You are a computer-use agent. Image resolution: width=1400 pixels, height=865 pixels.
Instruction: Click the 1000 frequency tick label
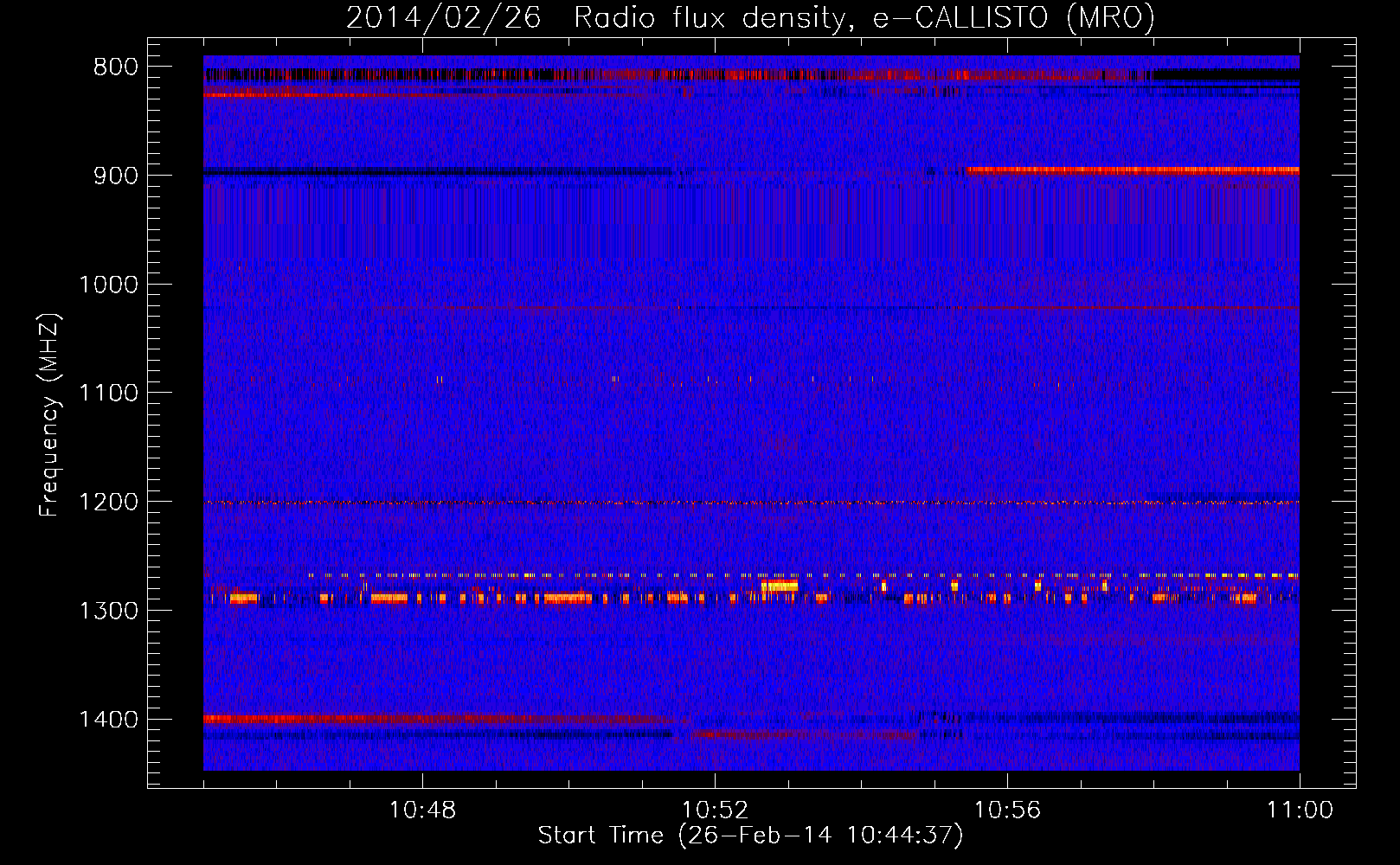click(x=108, y=285)
